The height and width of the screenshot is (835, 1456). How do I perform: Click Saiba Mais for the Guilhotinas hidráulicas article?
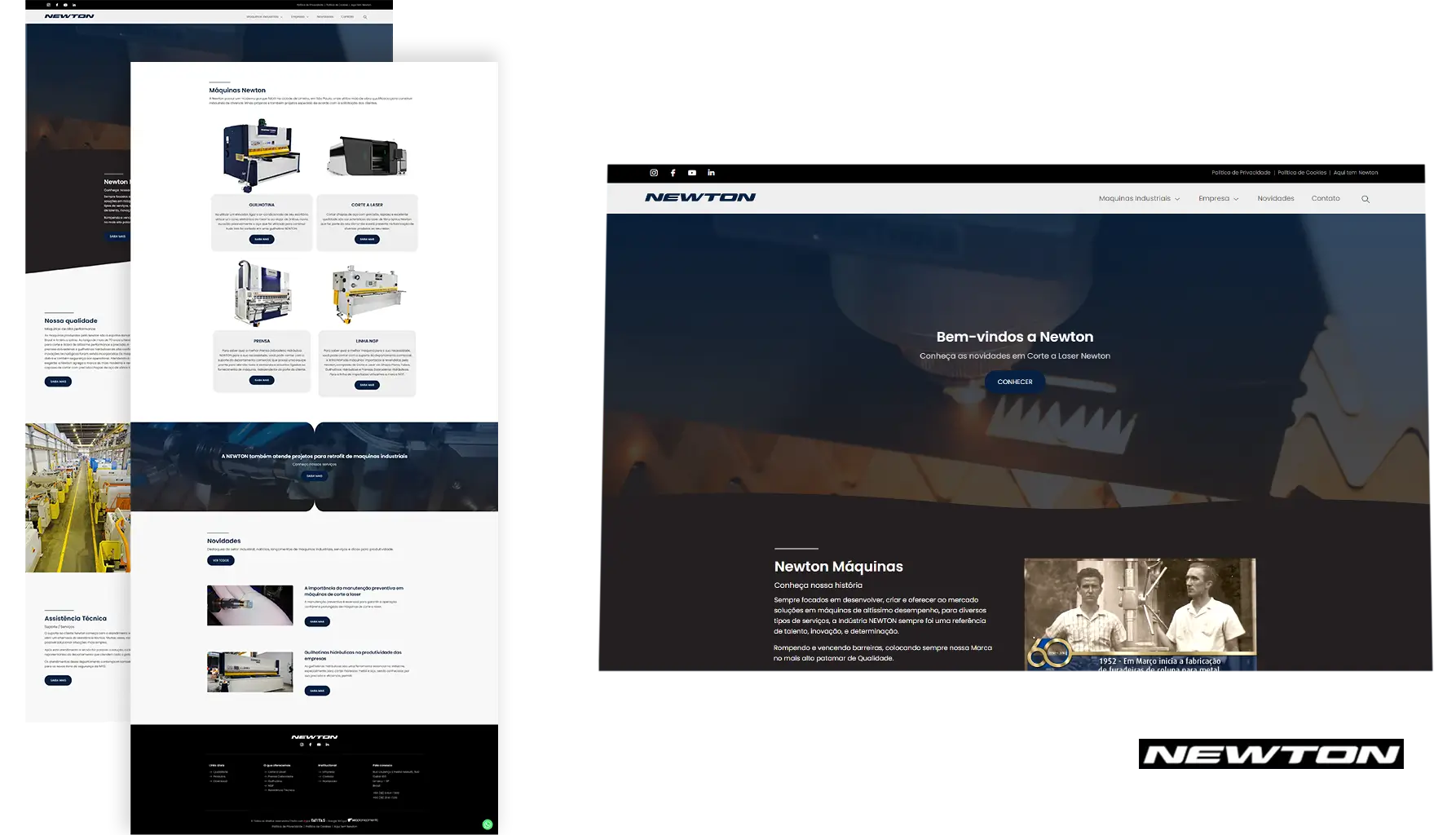point(317,691)
